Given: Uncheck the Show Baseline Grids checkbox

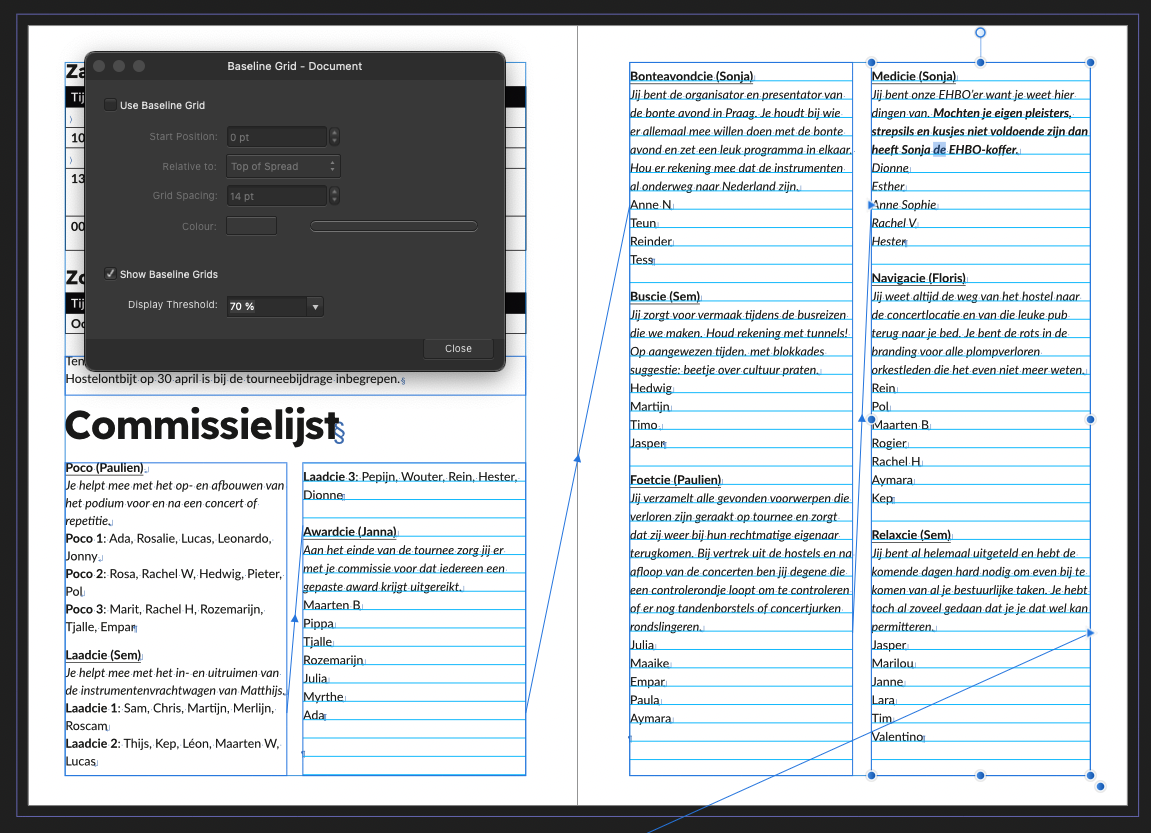Looking at the screenshot, I should [110, 274].
